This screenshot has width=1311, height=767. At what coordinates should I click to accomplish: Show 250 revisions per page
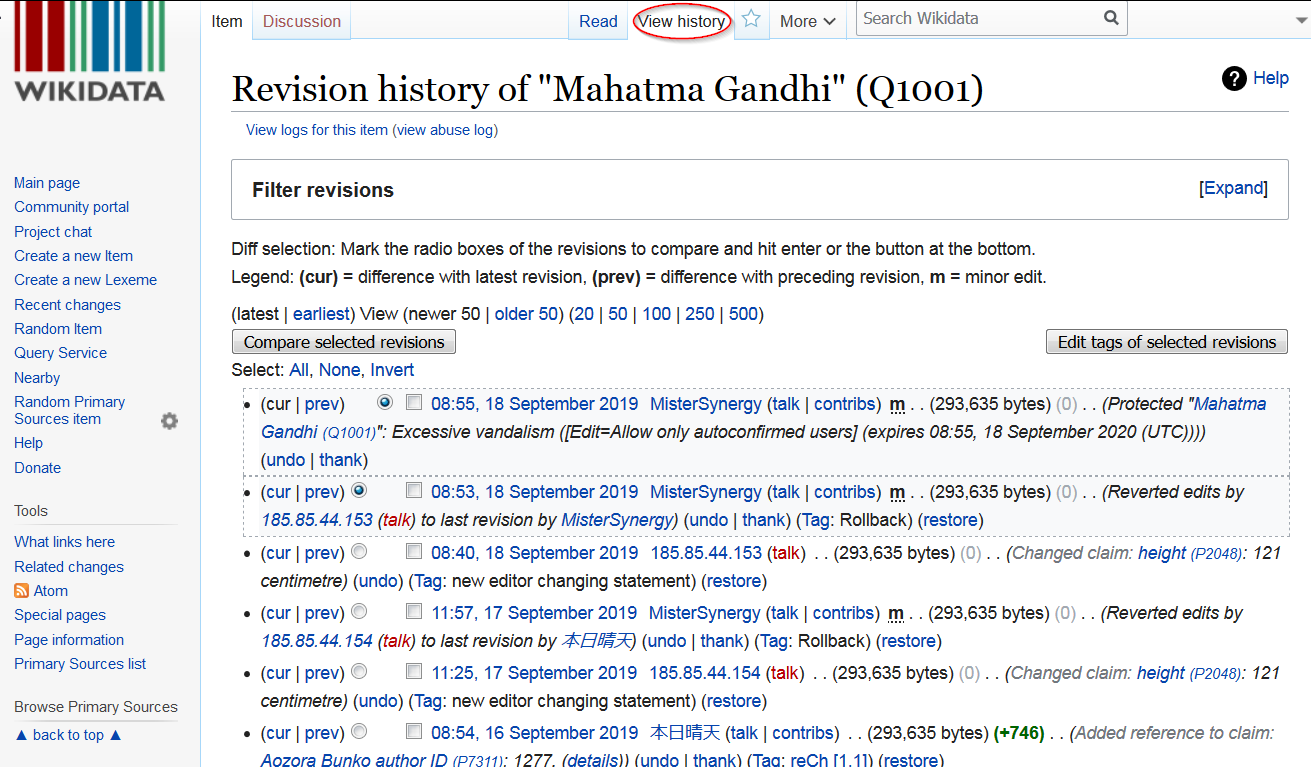pyautogui.click(x=700, y=314)
